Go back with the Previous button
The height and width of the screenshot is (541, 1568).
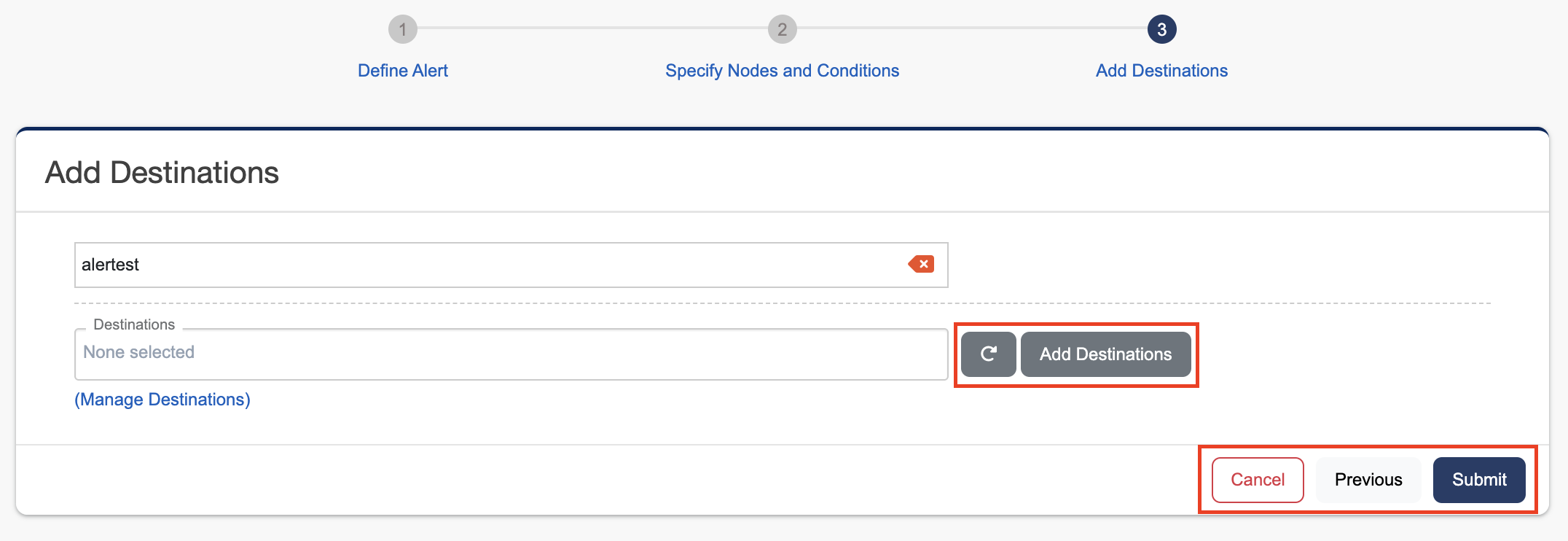pos(1368,480)
